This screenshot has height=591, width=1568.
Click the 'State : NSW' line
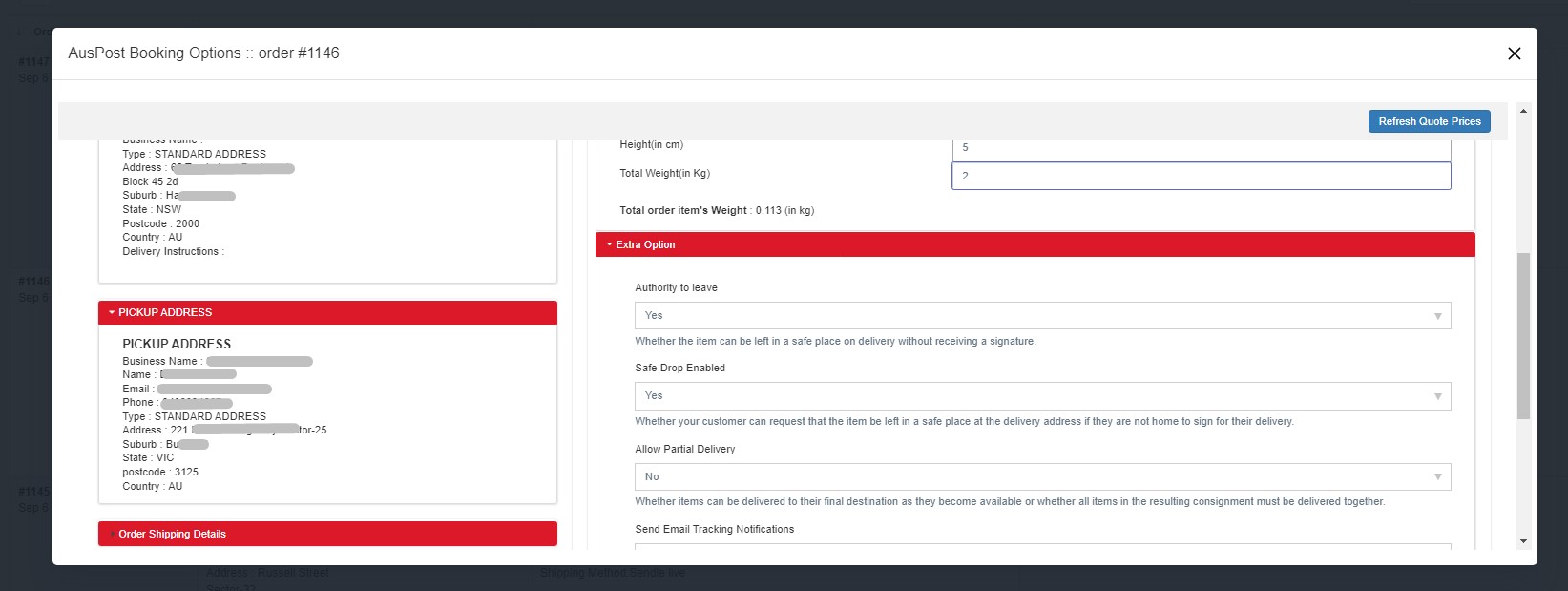click(x=152, y=209)
